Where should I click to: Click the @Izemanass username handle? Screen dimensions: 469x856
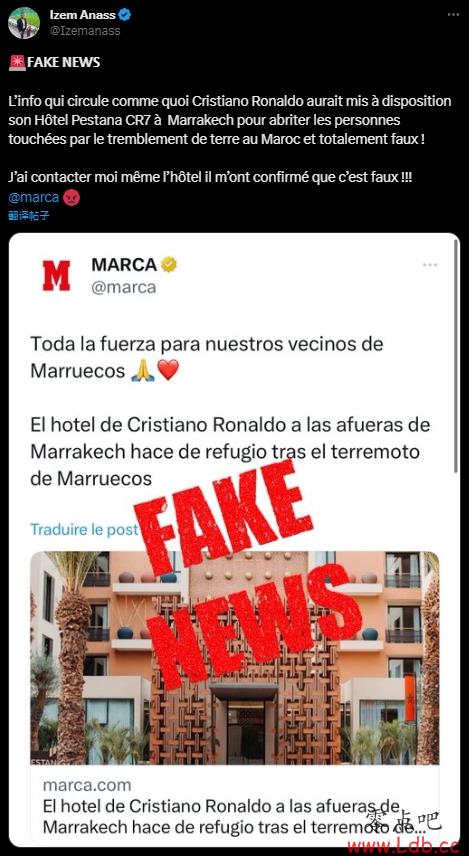click(x=85, y=31)
